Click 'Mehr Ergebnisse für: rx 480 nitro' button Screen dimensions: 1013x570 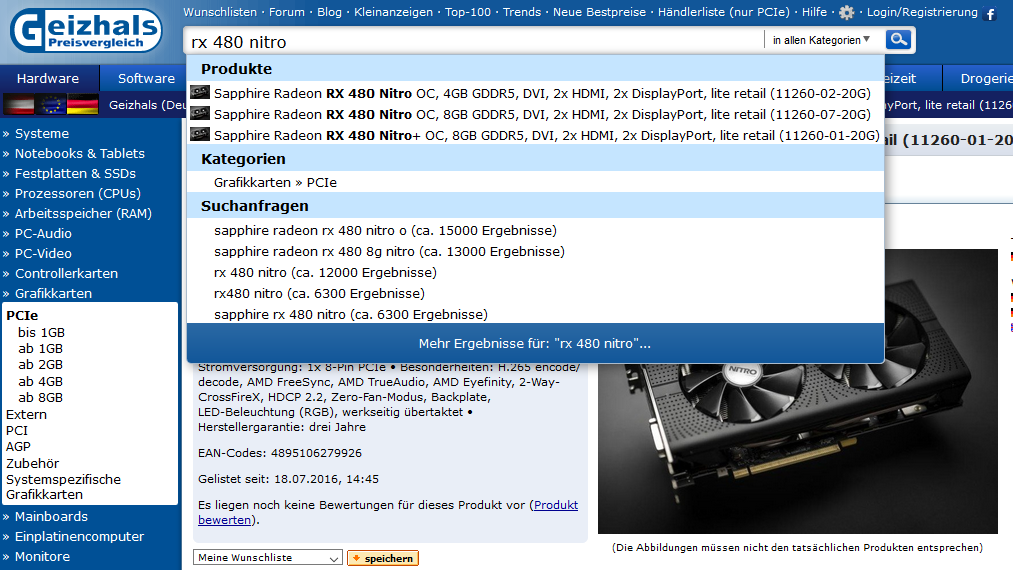pos(535,344)
